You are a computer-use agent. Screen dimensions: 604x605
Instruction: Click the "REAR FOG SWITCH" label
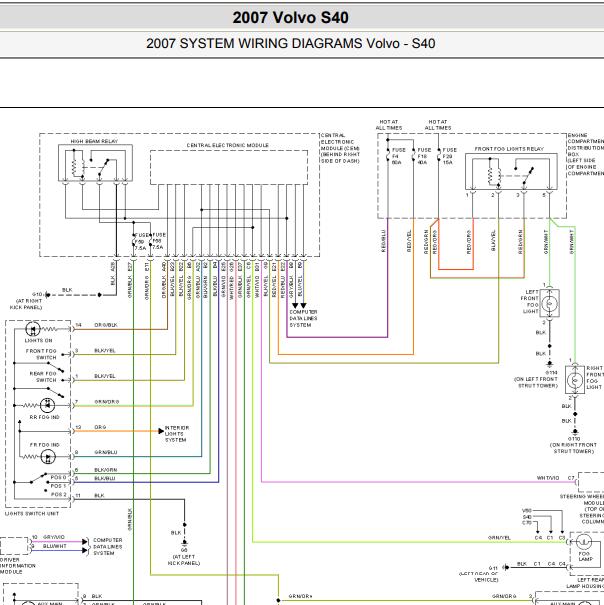coord(43,377)
